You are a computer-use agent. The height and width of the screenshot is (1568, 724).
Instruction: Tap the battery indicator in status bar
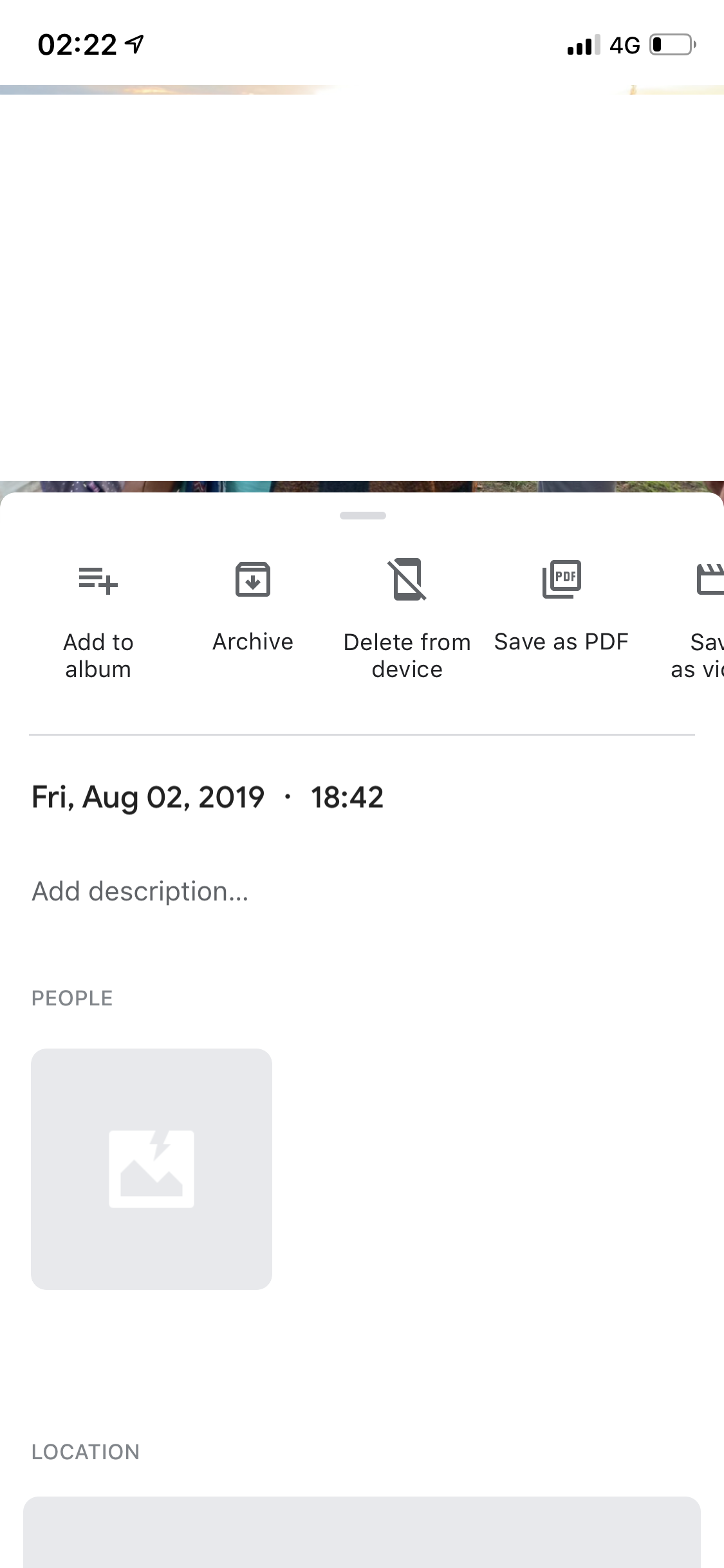(x=673, y=45)
